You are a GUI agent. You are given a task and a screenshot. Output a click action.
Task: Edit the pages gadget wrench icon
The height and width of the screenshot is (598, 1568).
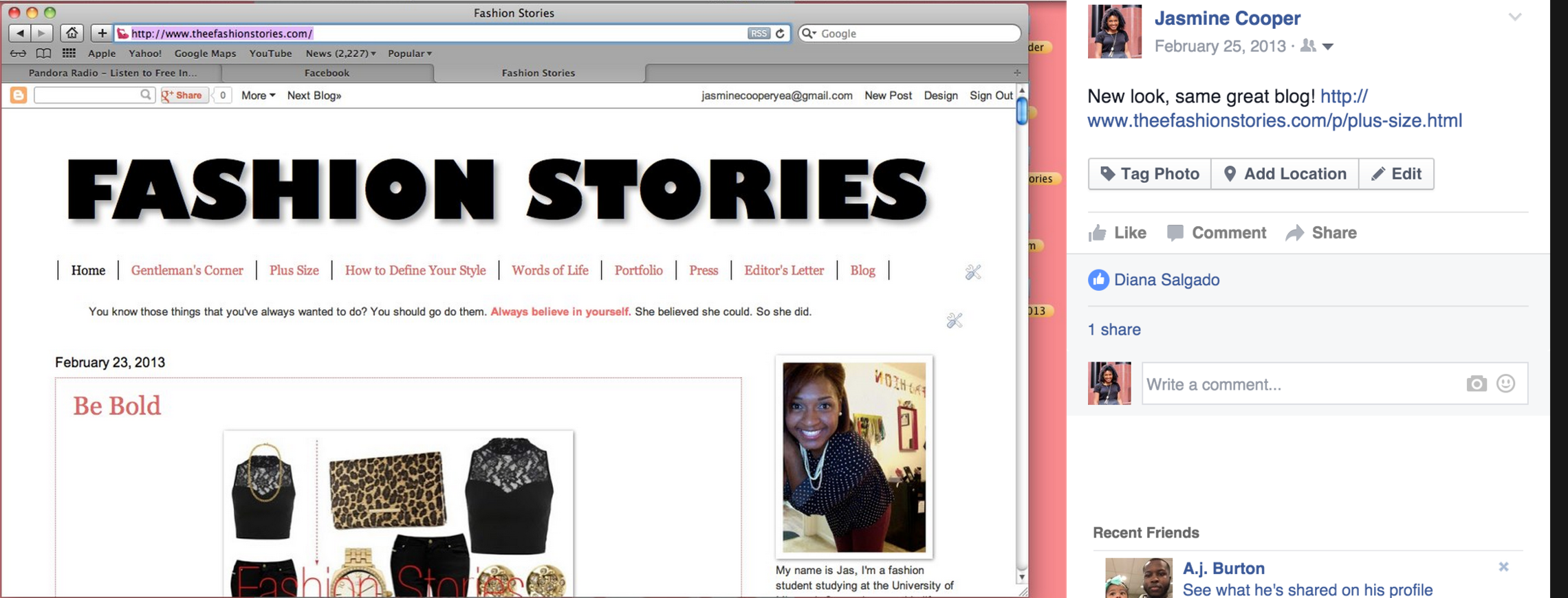pyautogui.click(x=972, y=272)
